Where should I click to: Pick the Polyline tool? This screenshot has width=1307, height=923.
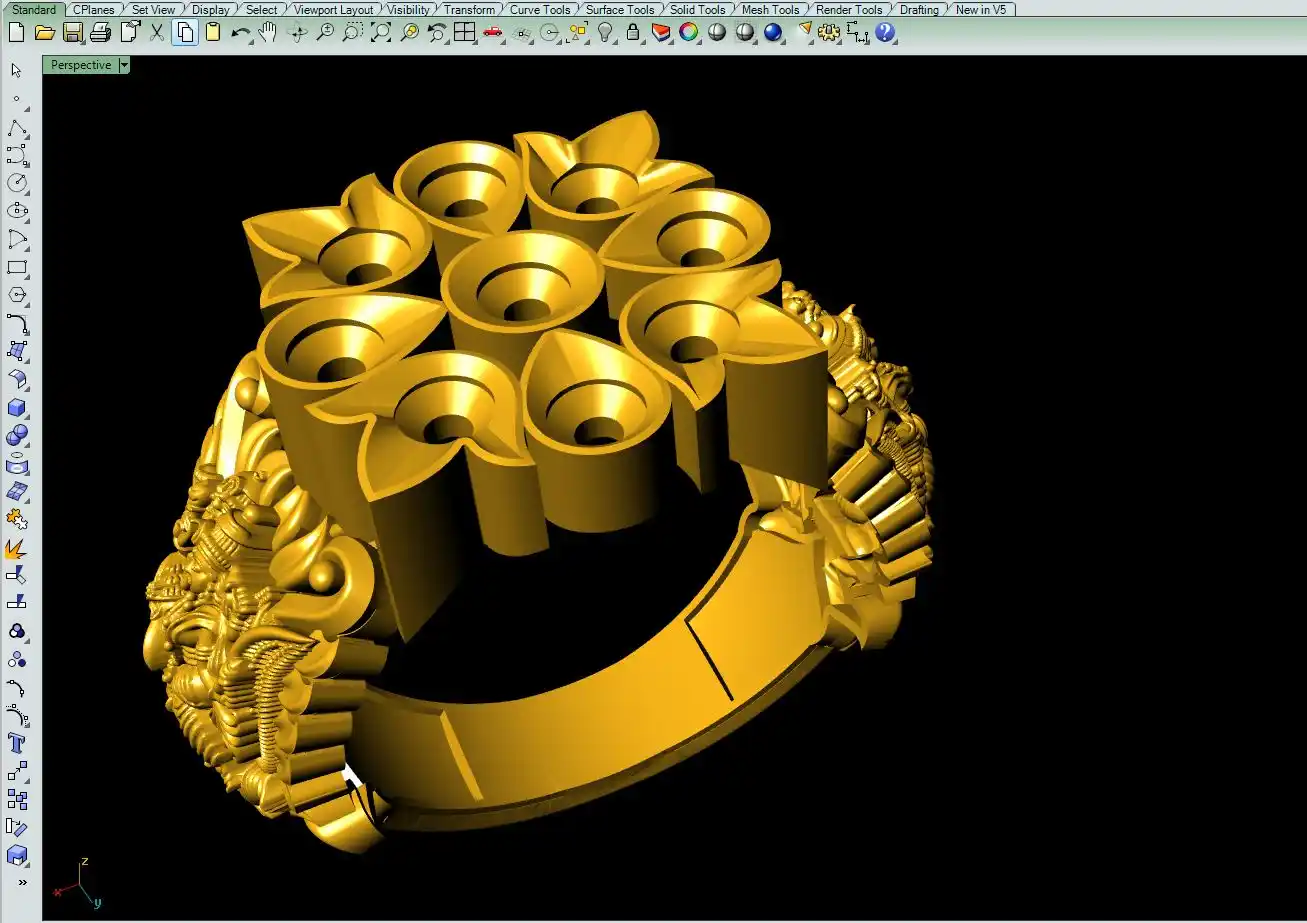click(x=17, y=128)
